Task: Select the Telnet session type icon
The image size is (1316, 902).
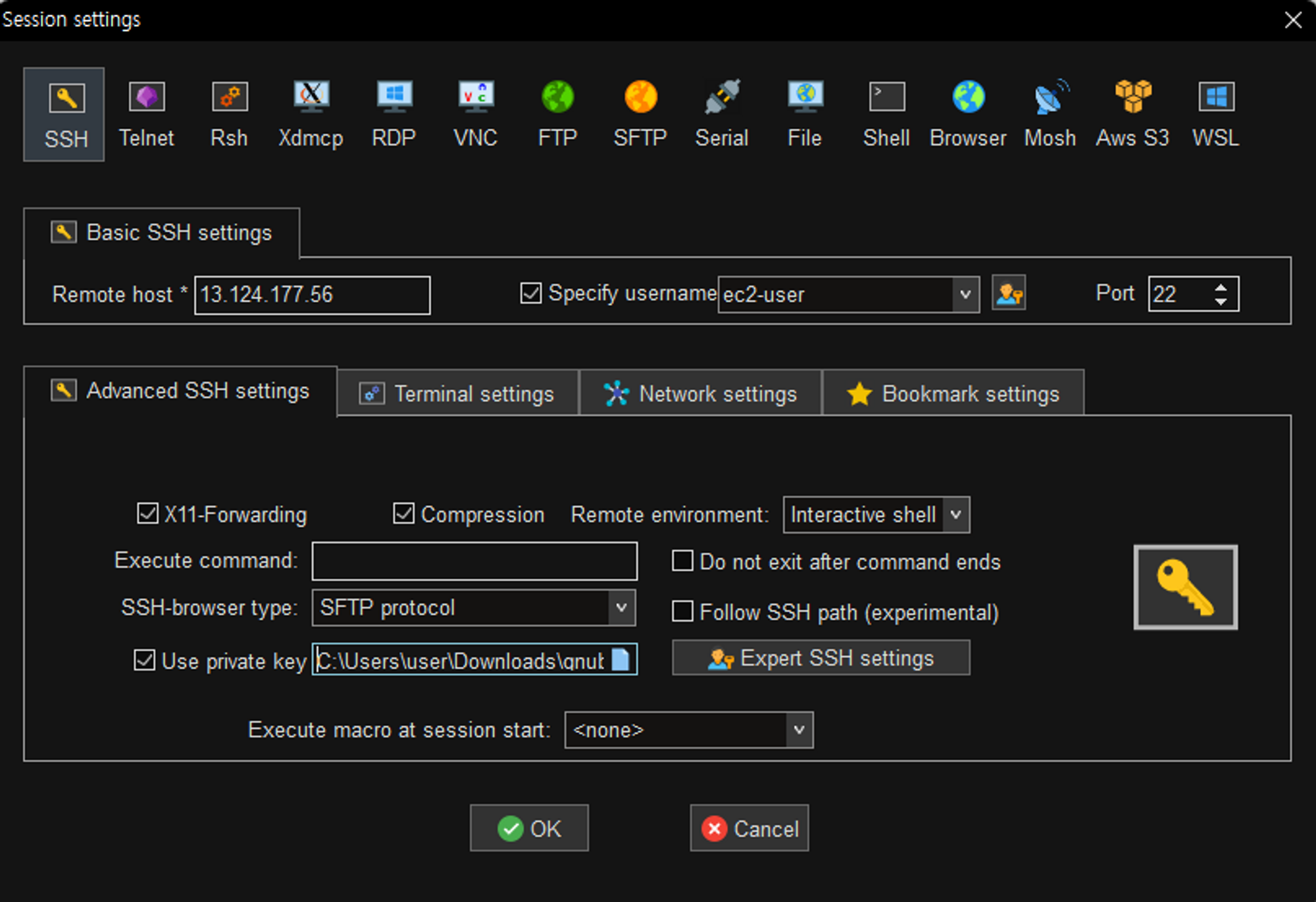Action: (146, 113)
